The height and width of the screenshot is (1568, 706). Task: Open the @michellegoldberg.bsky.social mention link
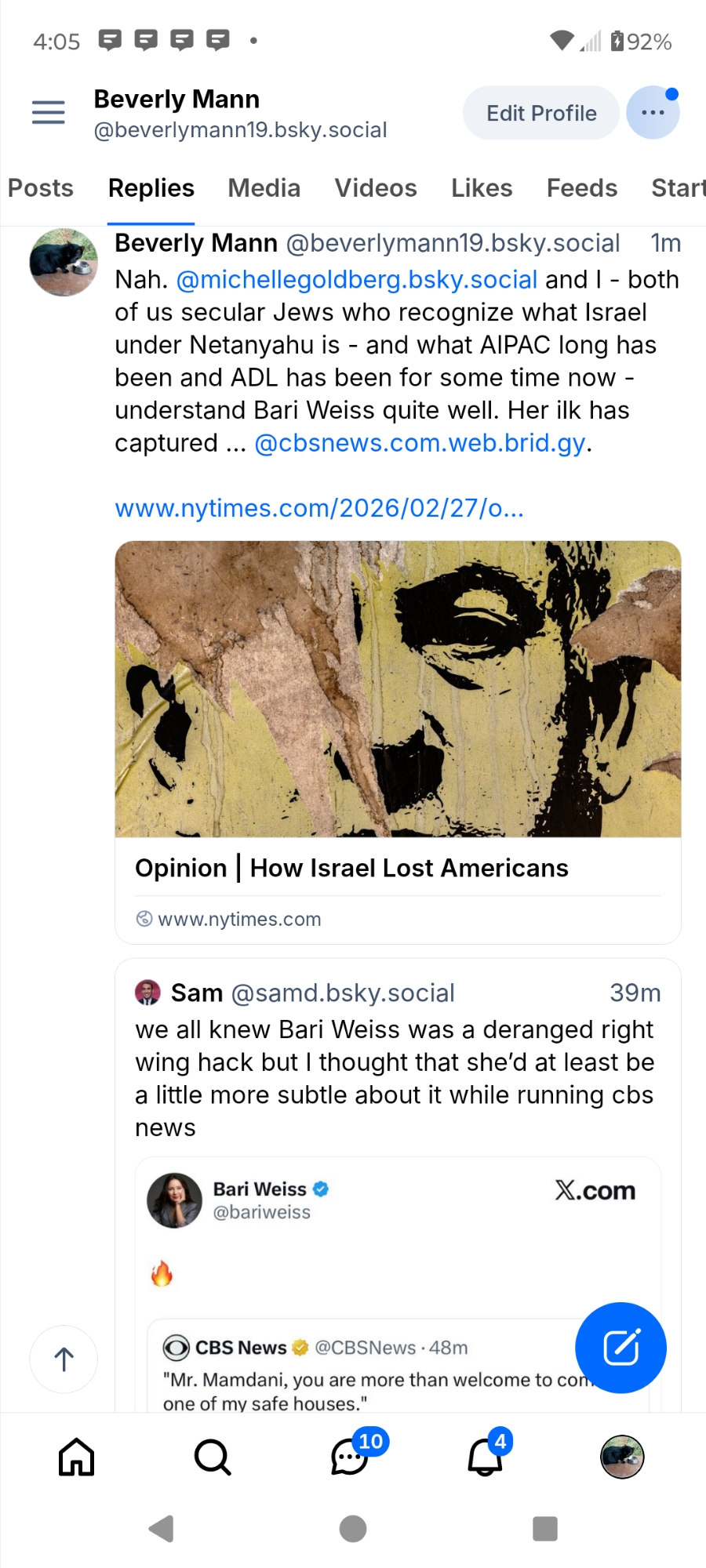point(357,280)
